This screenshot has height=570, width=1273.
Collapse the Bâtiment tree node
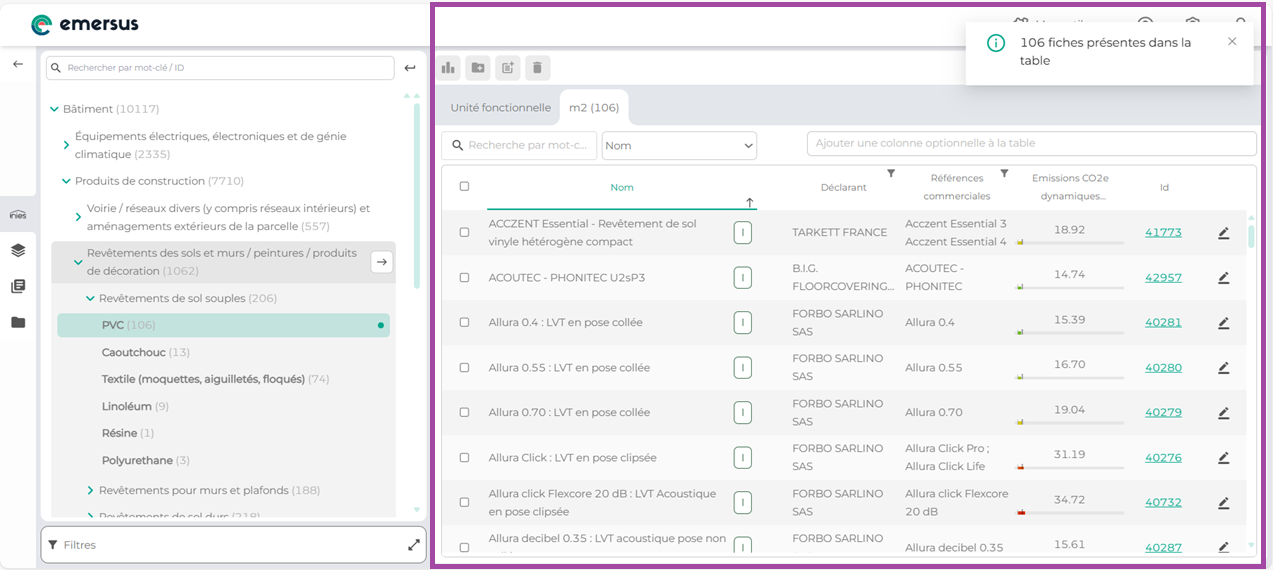pos(54,109)
